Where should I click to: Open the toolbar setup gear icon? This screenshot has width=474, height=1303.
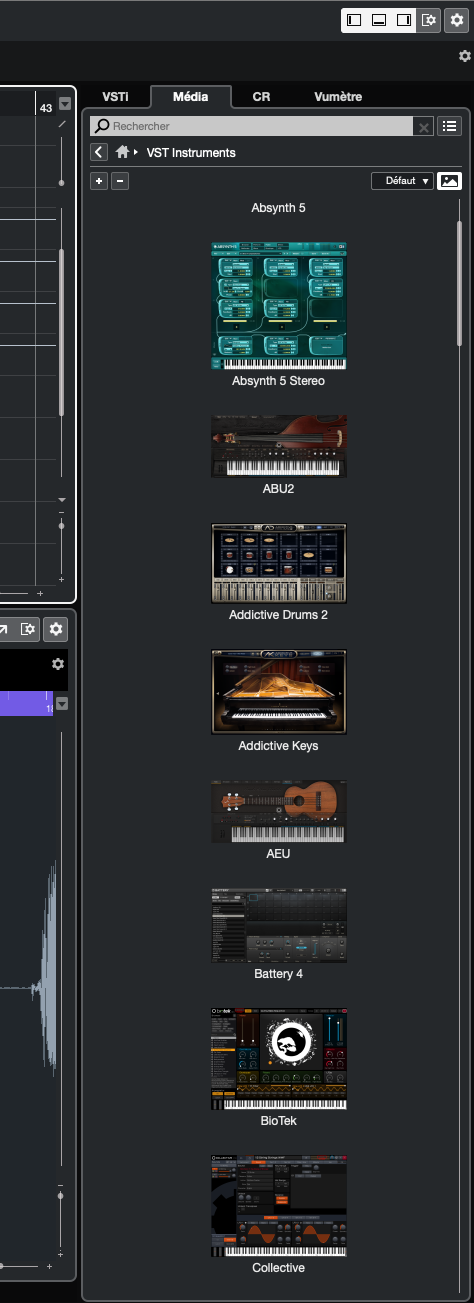coord(456,20)
